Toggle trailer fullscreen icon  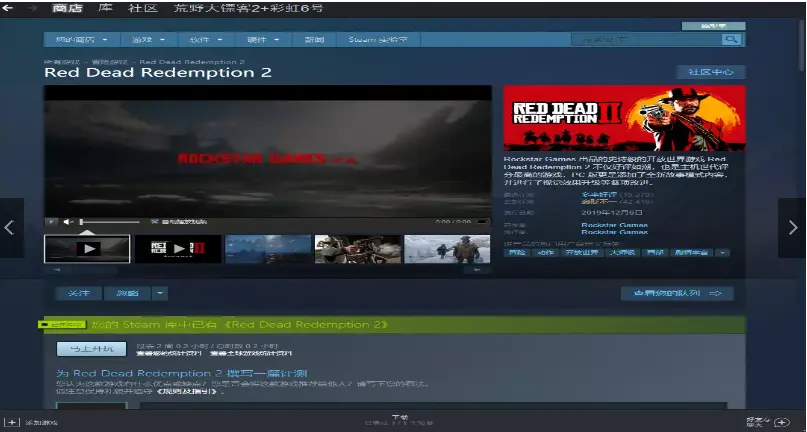(x=482, y=222)
